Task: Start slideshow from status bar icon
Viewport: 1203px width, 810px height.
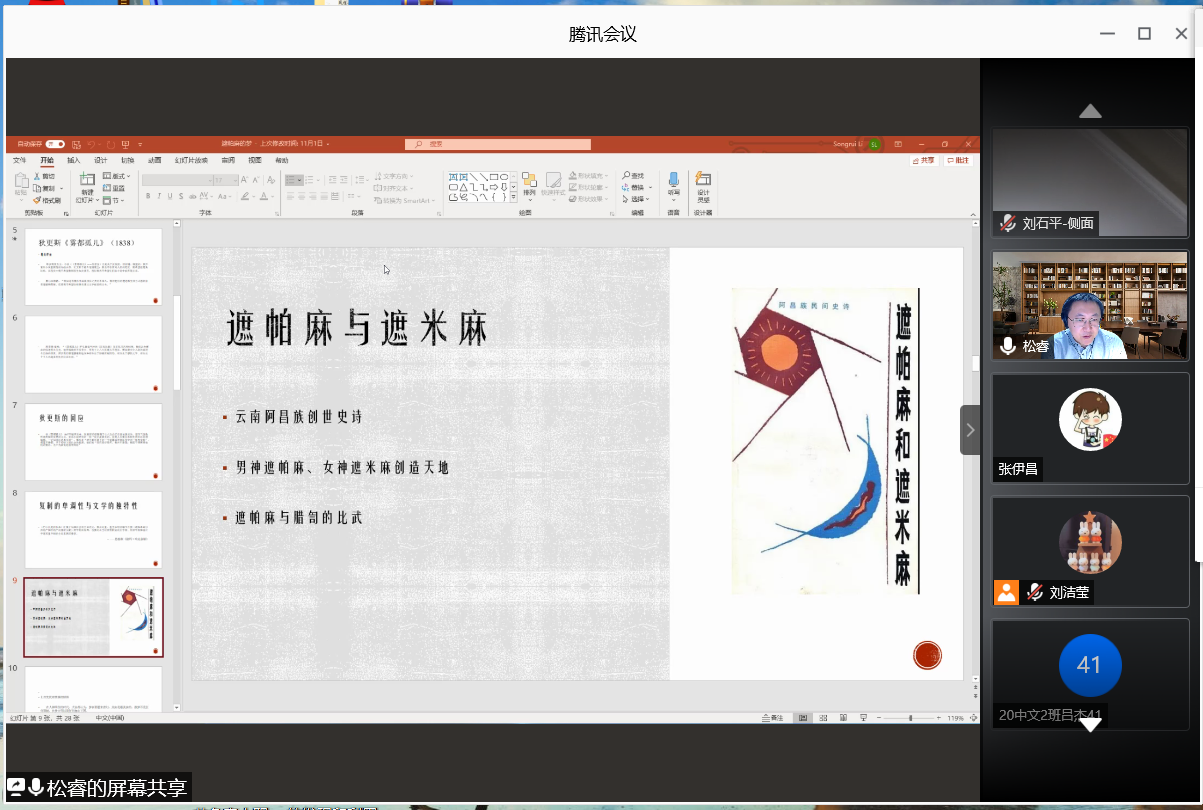Action: click(x=862, y=718)
